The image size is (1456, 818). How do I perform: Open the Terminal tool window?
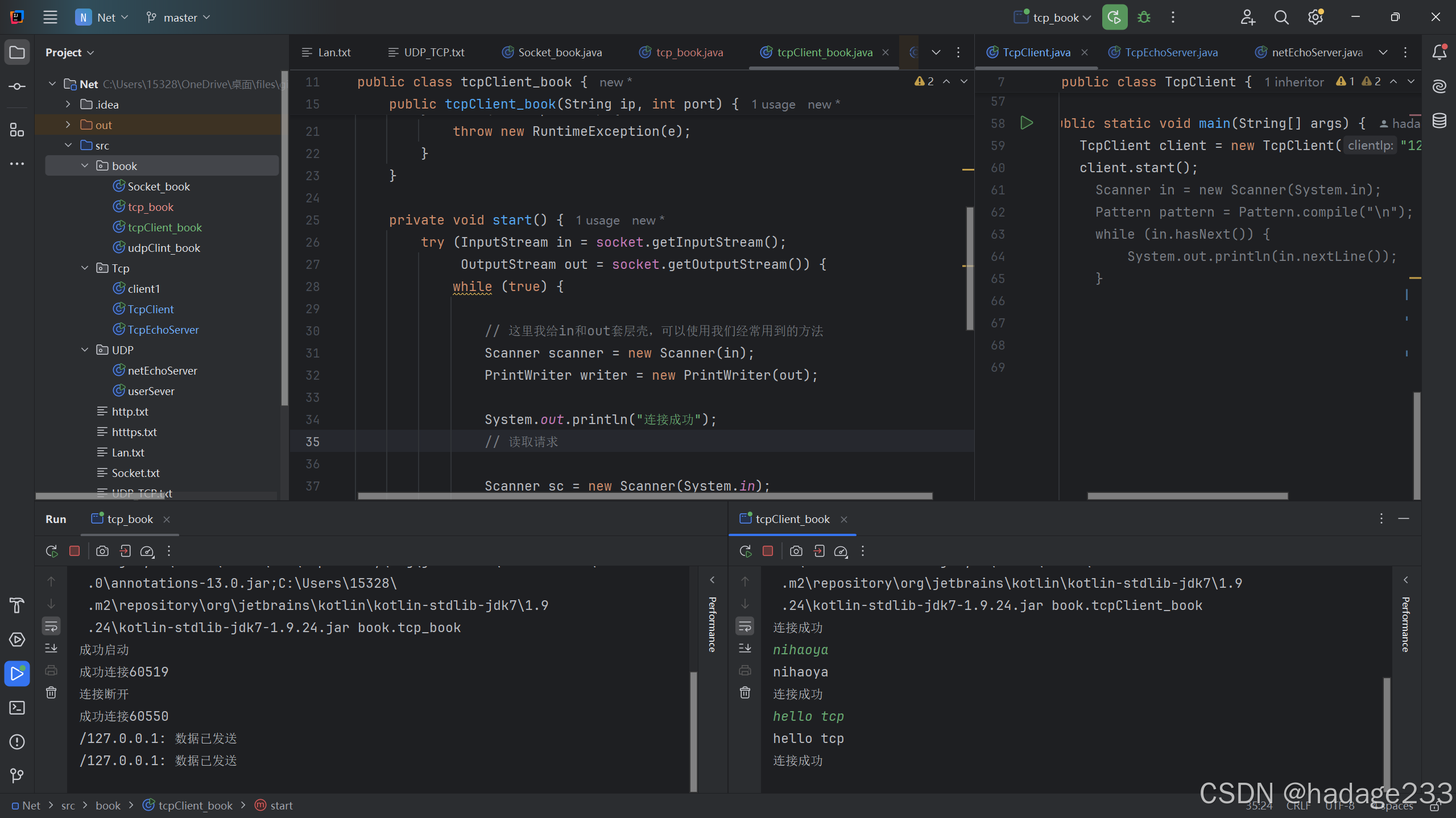[x=17, y=708]
